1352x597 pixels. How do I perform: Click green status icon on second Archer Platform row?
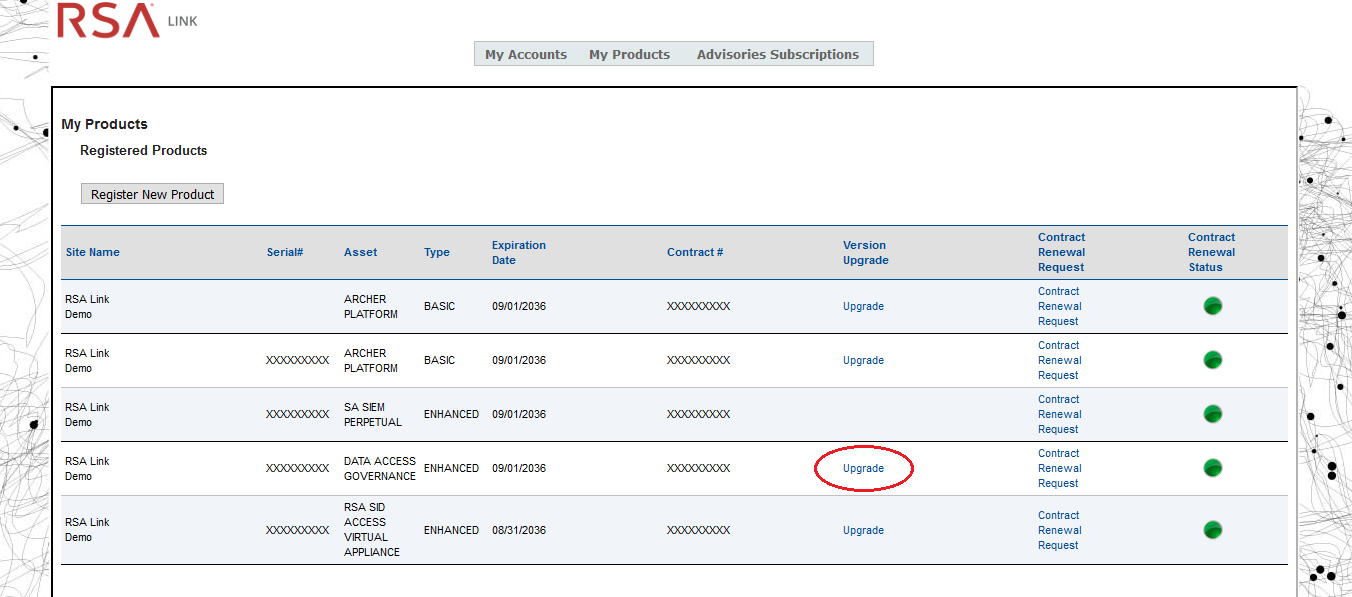[x=1212, y=360]
